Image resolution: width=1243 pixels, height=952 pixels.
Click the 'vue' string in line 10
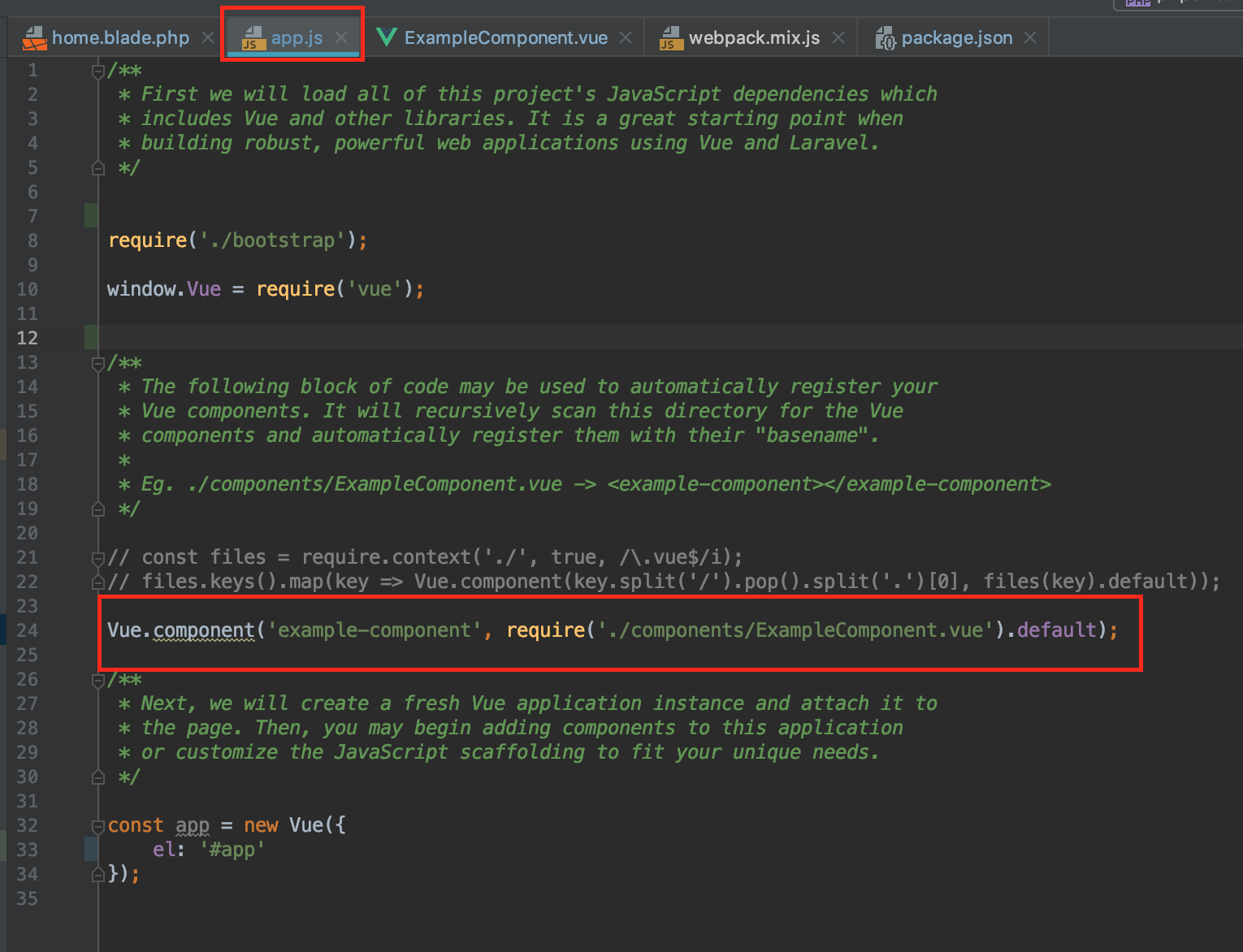pos(375,289)
